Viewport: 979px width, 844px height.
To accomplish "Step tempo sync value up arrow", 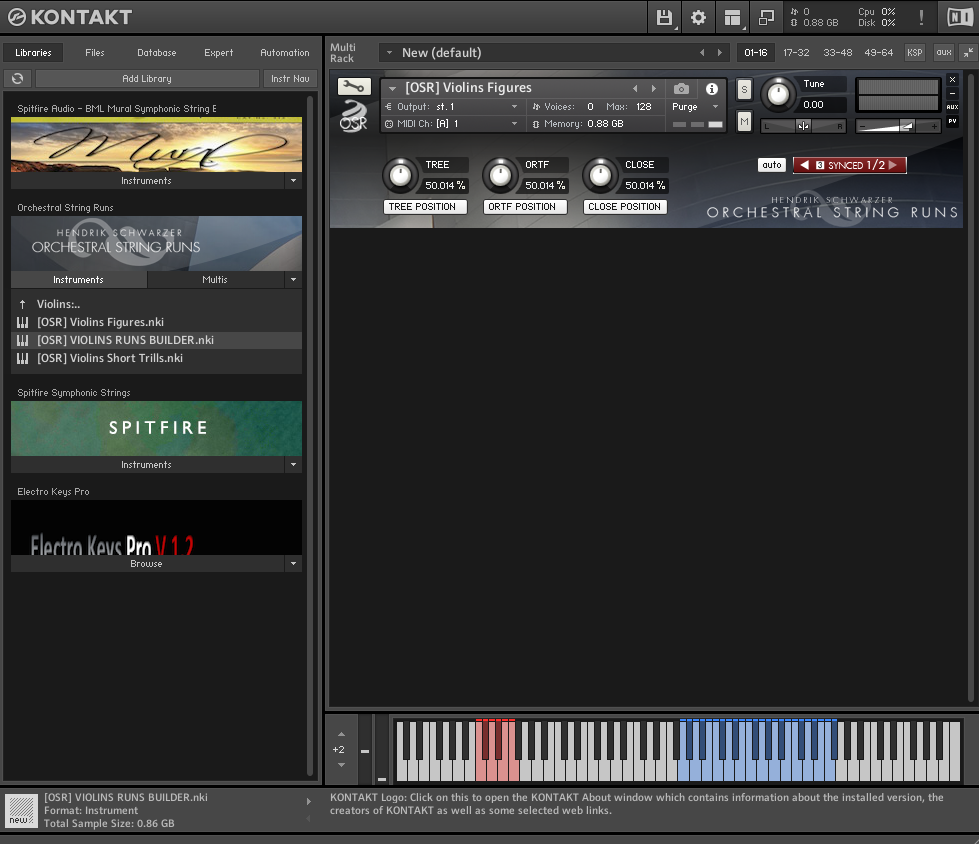I will click(x=893, y=165).
